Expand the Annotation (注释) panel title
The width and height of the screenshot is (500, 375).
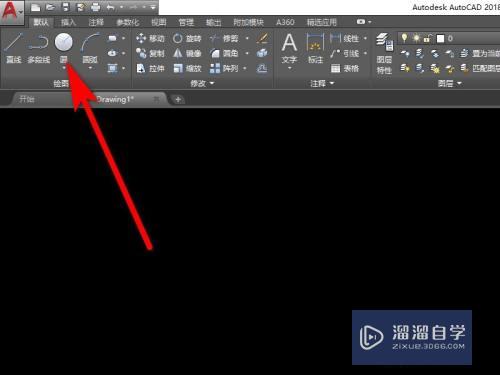point(322,83)
